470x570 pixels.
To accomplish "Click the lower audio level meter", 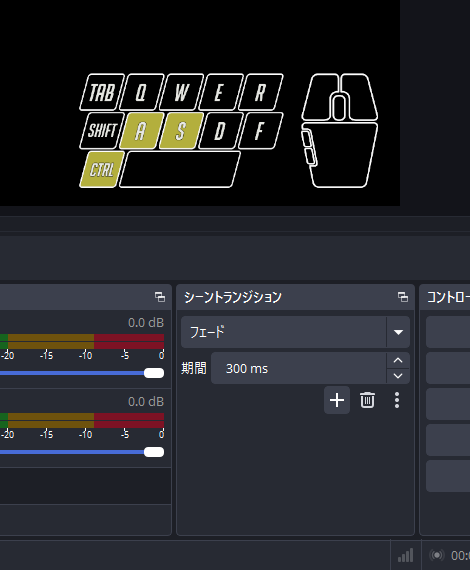I will pos(82,421).
